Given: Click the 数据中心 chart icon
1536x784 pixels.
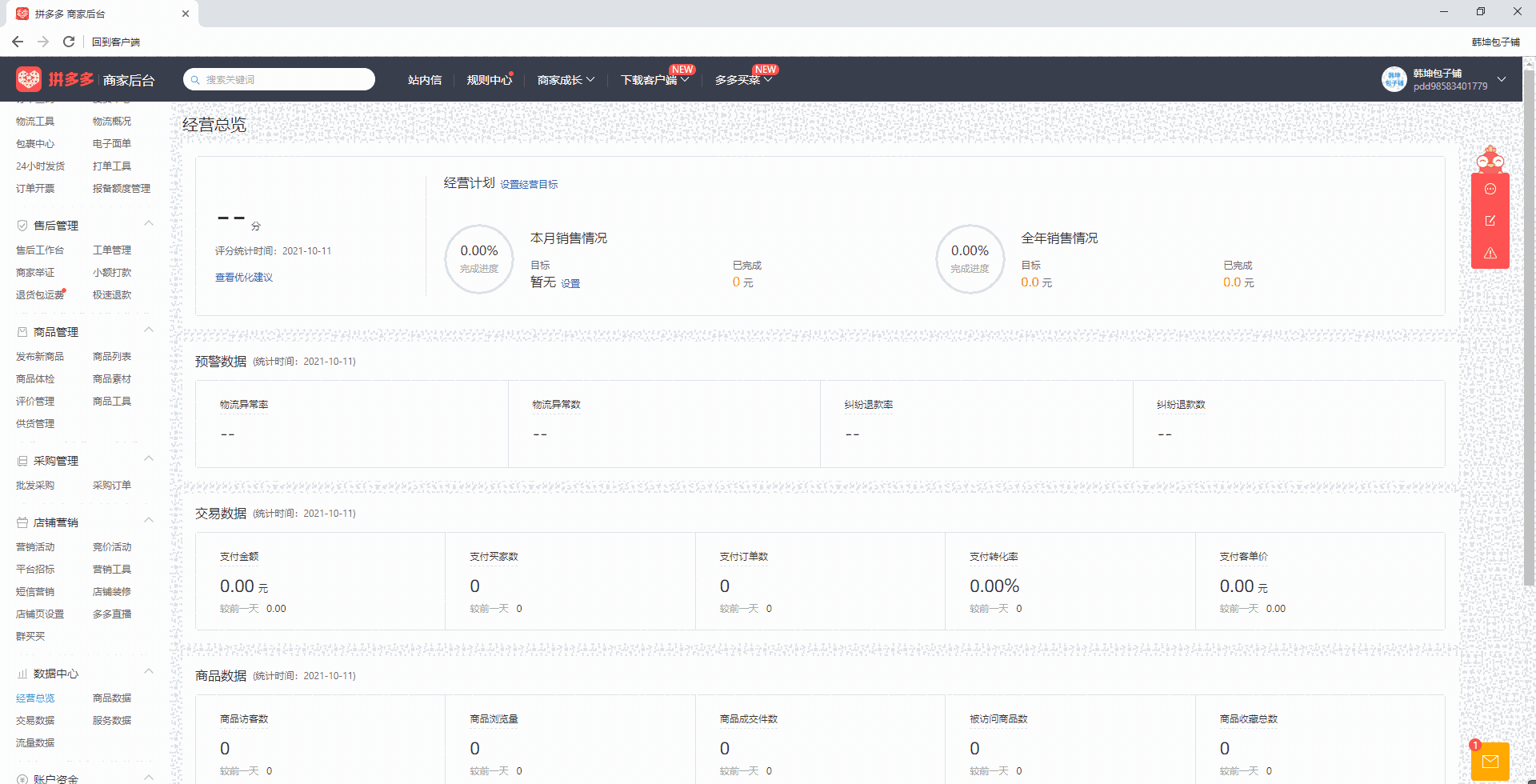Looking at the screenshot, I should [22, 674].
